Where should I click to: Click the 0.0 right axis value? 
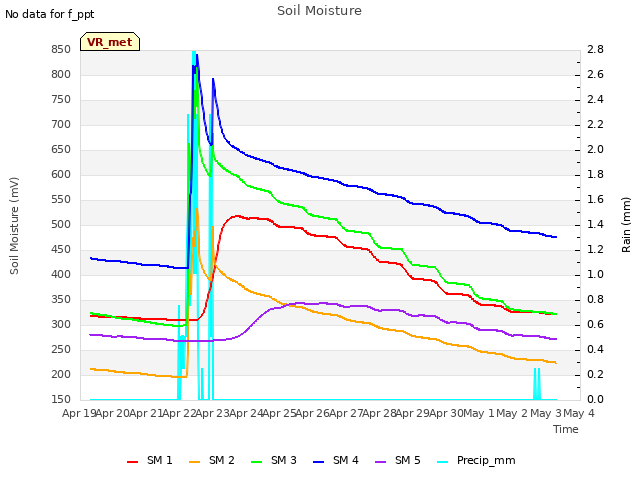click(x=595, y=399)
